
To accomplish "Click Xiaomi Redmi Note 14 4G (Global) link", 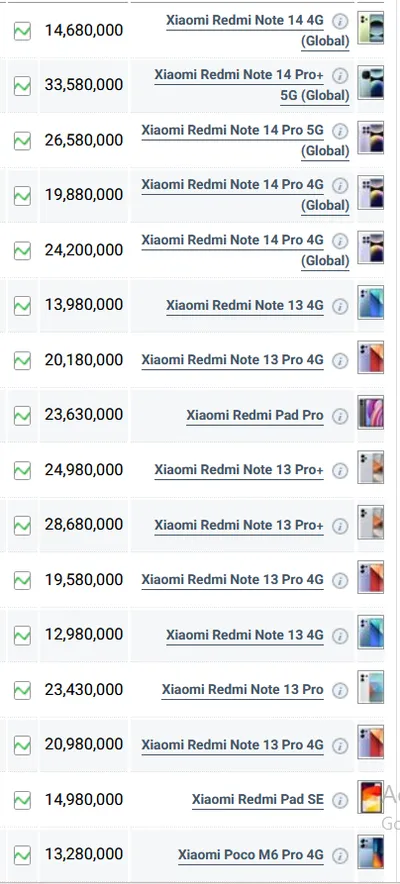I will click(257, 31).
